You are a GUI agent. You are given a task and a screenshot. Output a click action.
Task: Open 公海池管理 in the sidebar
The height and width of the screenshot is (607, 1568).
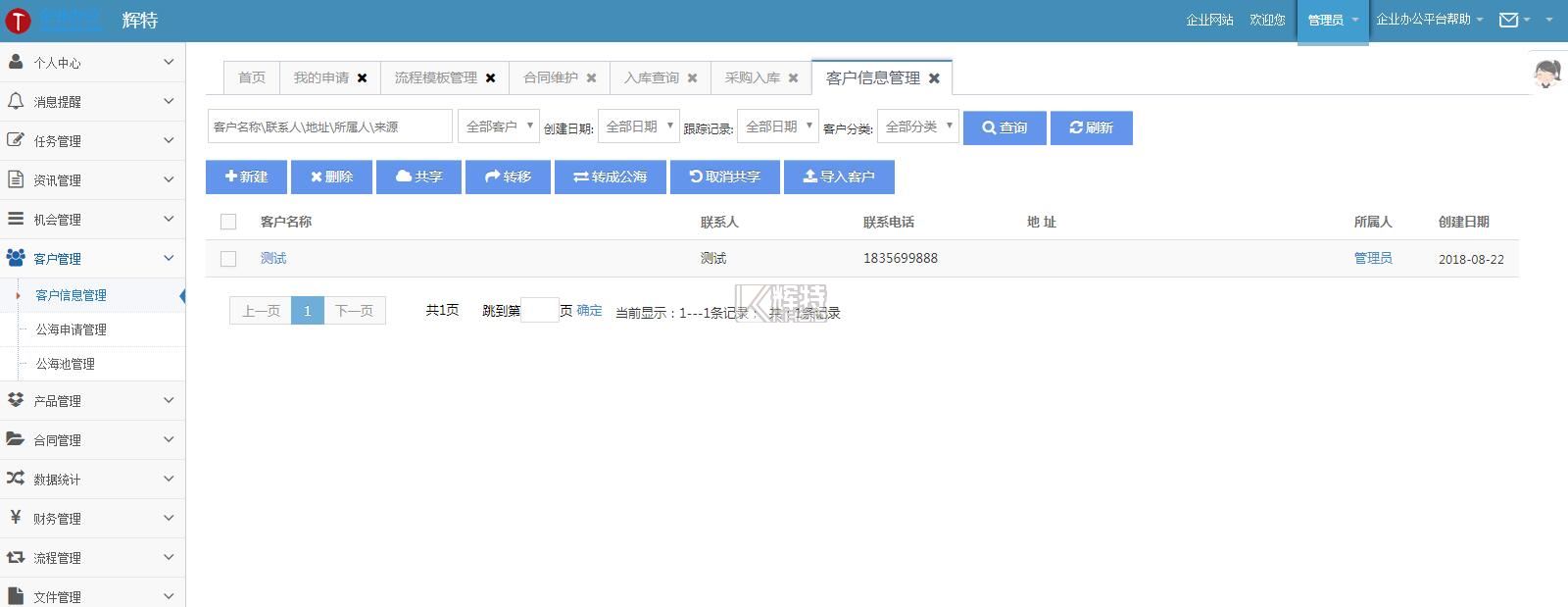point(66,364)
